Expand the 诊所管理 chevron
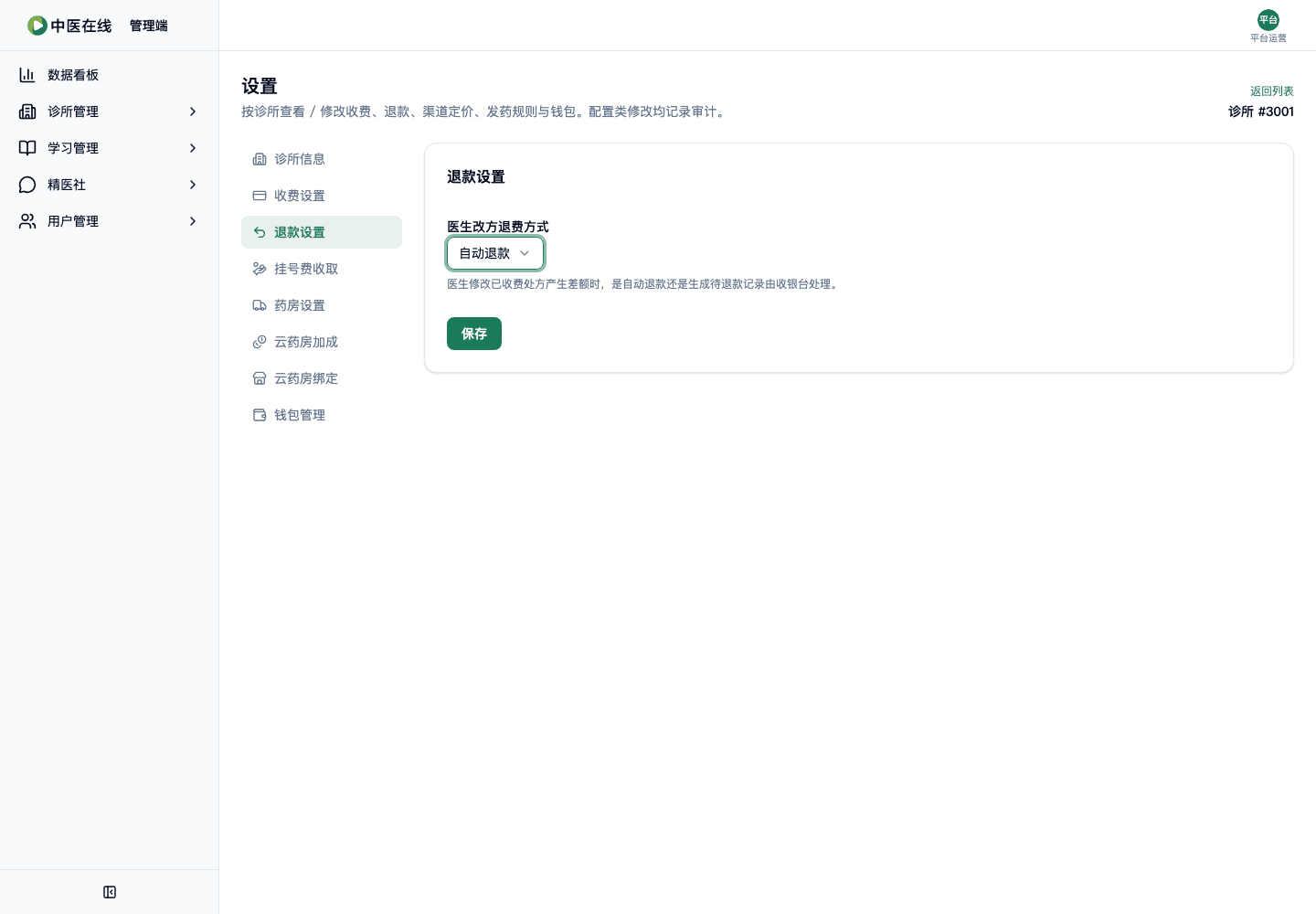The image size is (1316, 914). 193,112
